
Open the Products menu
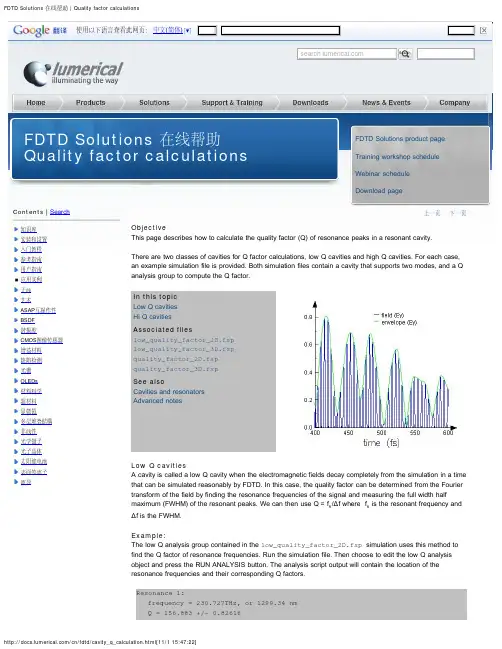(x=91, y=103)
